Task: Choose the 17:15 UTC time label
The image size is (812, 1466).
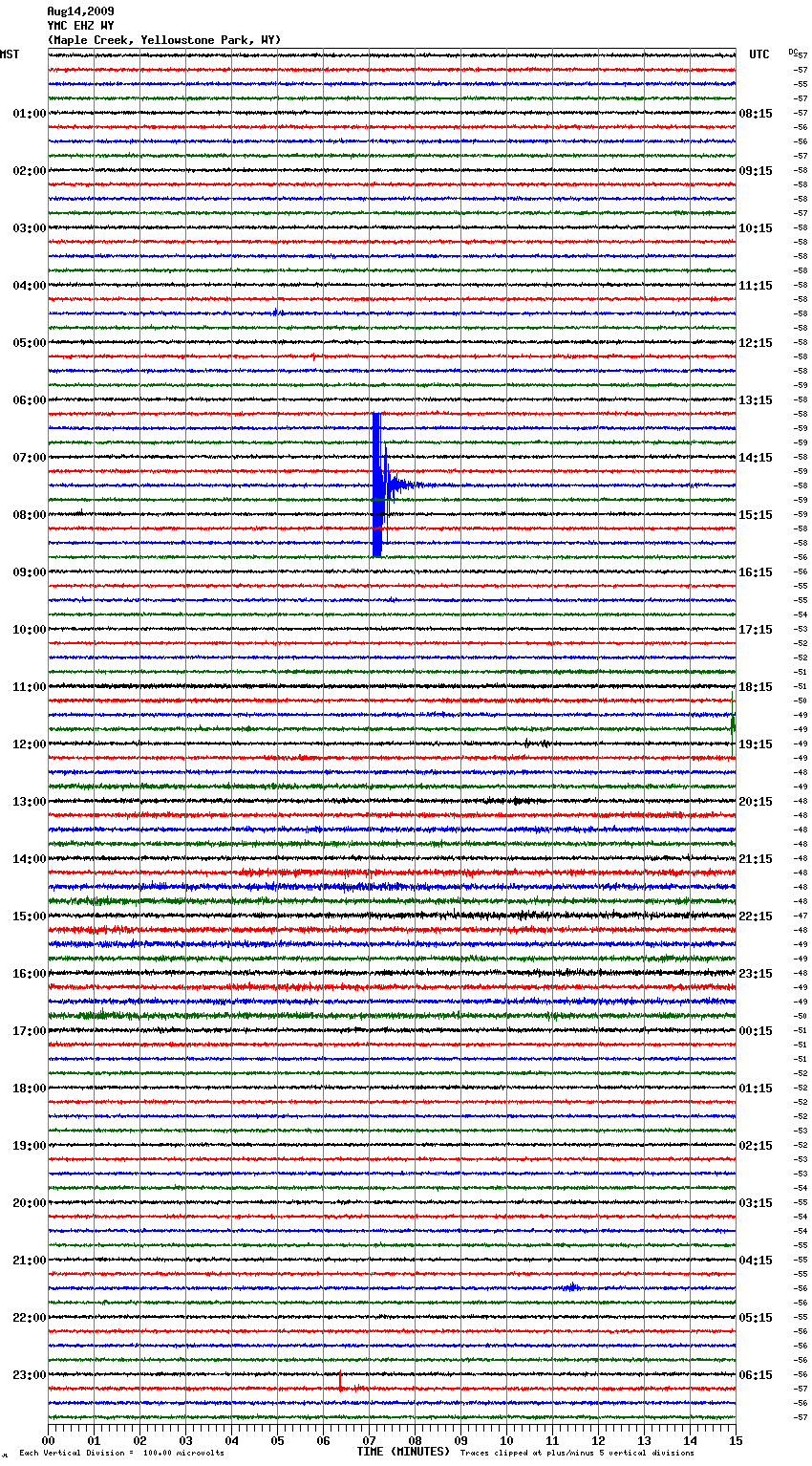Action: point(756,630)
